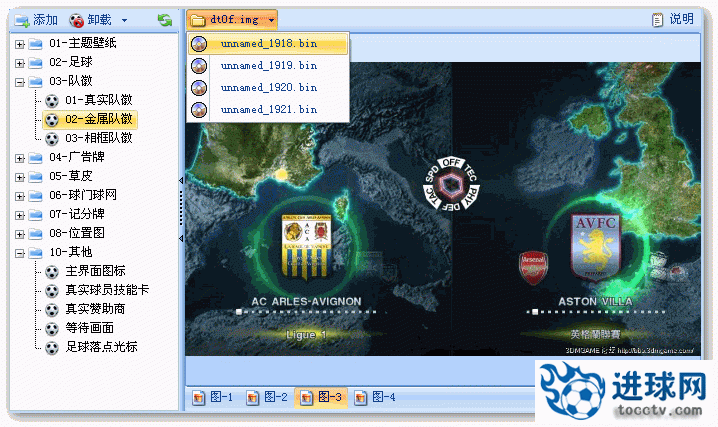Collapse the 10-其他 folder
The image size is (718, 427).
(x=20, y=253)
